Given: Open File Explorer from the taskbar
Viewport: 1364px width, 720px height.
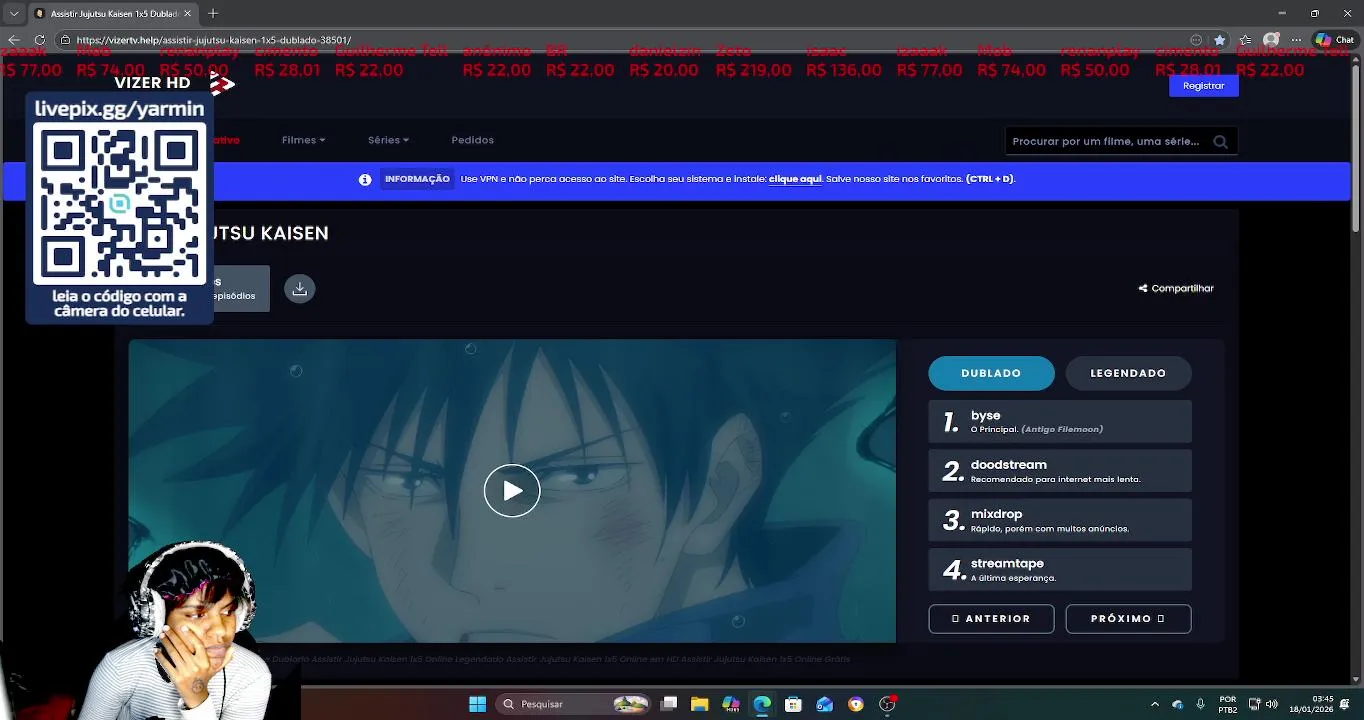Looking at the screenshot, I should point(699,704).
